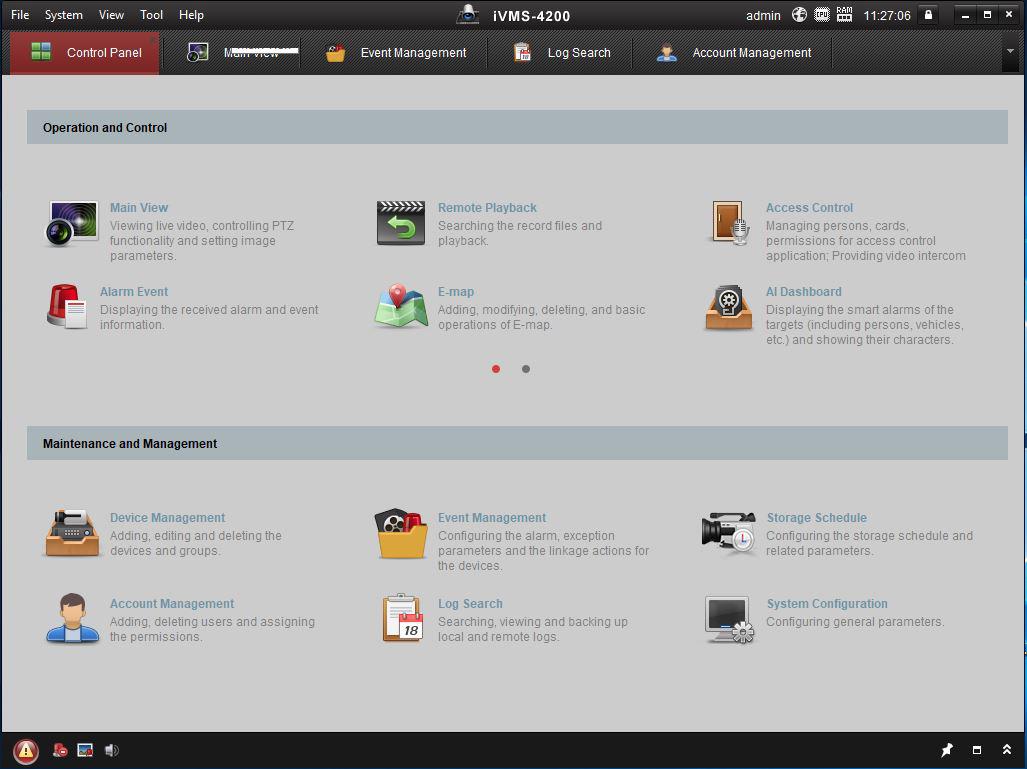Toggle the pin icon in the bottom bar

pos(946,750)
